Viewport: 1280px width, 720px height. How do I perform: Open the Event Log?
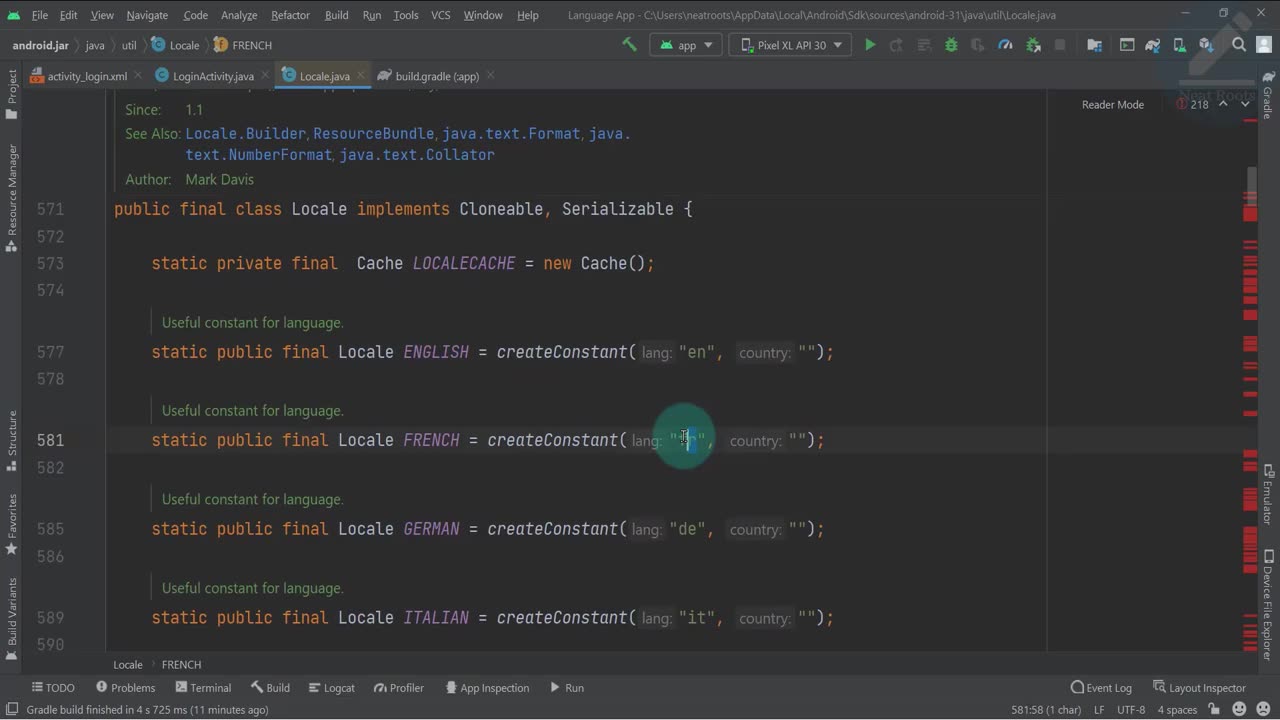tap(1101, 688)
